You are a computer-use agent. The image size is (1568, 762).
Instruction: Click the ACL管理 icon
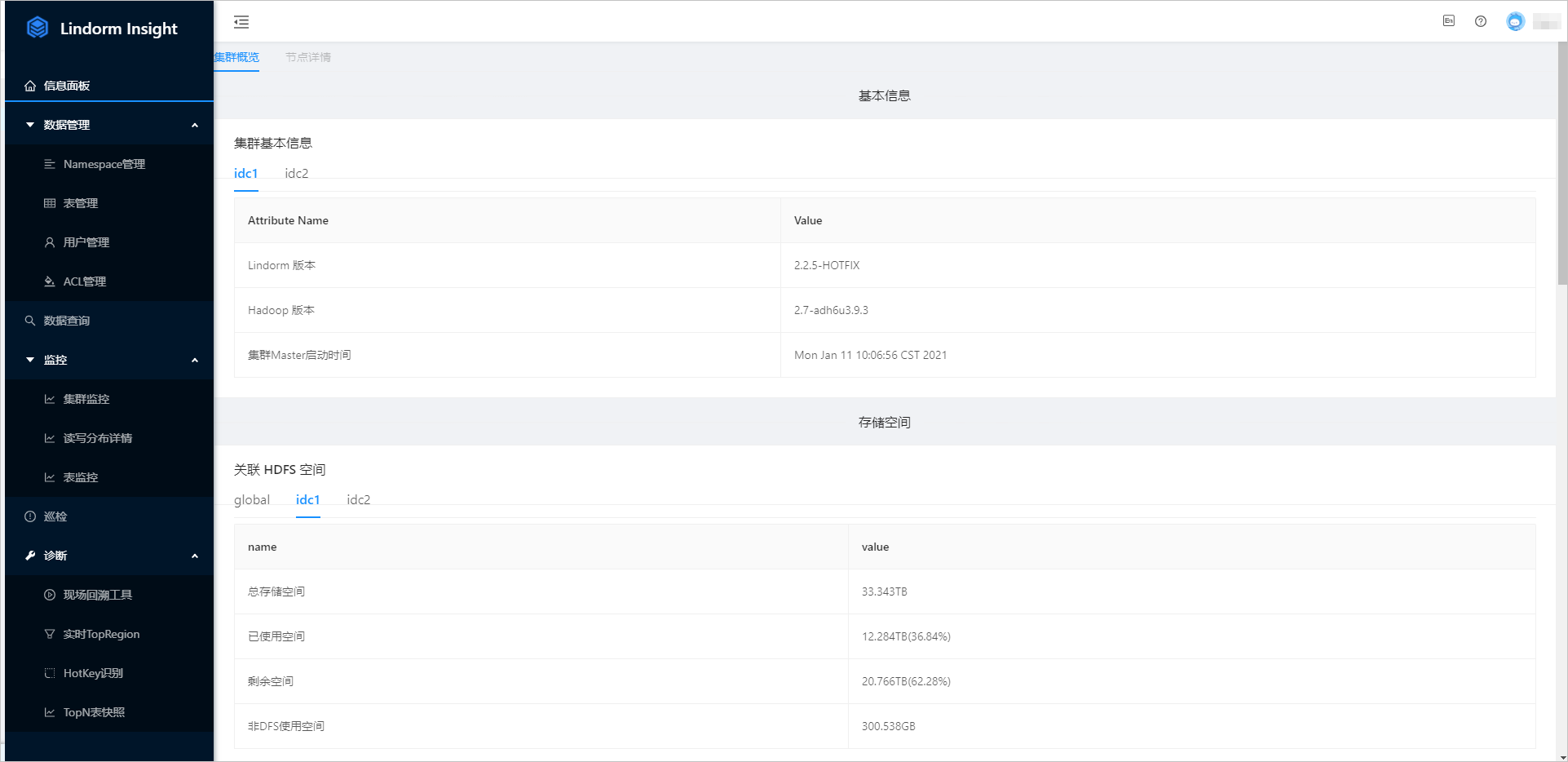[50, 281]
